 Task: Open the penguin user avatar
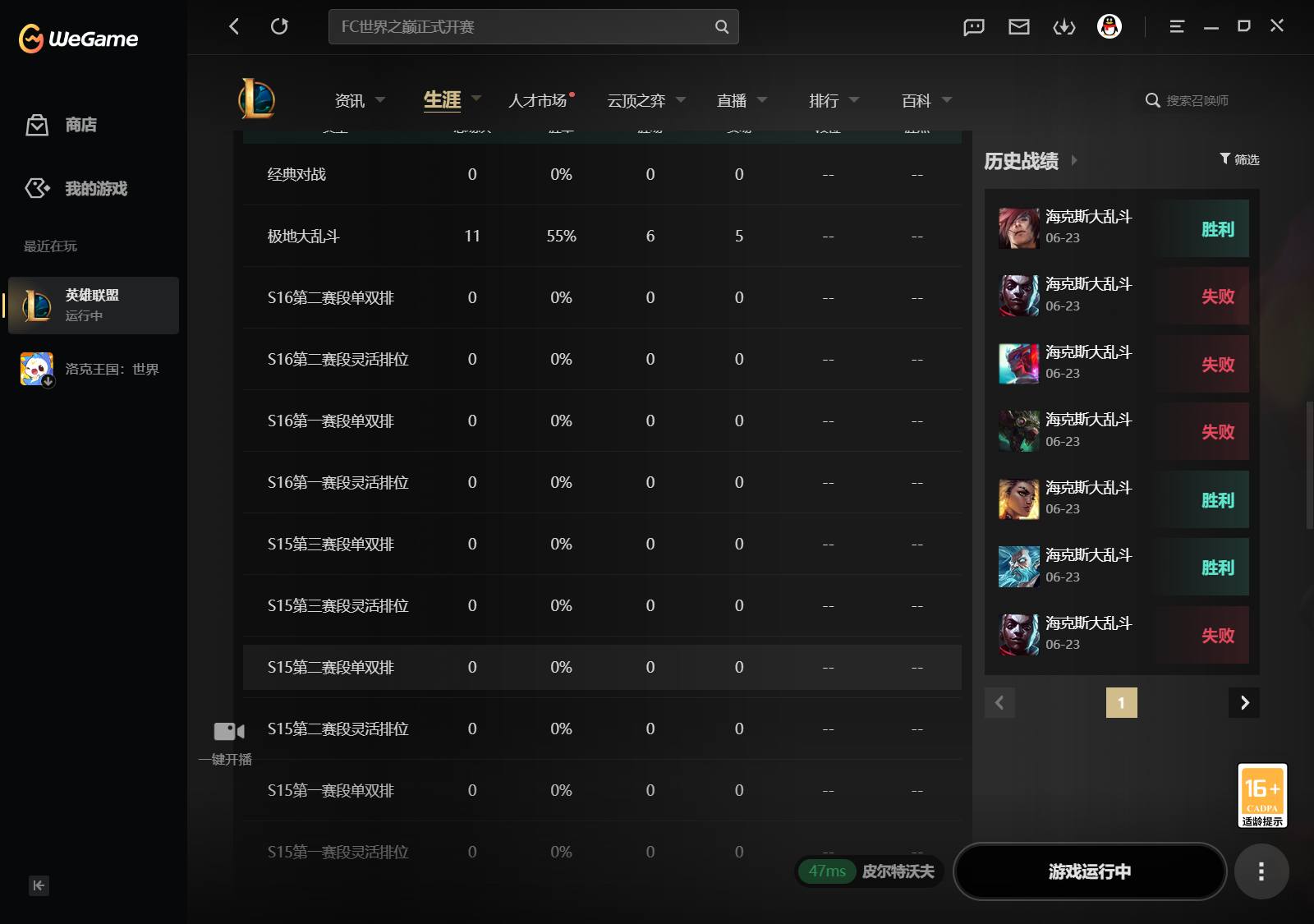coord(1110,26)
